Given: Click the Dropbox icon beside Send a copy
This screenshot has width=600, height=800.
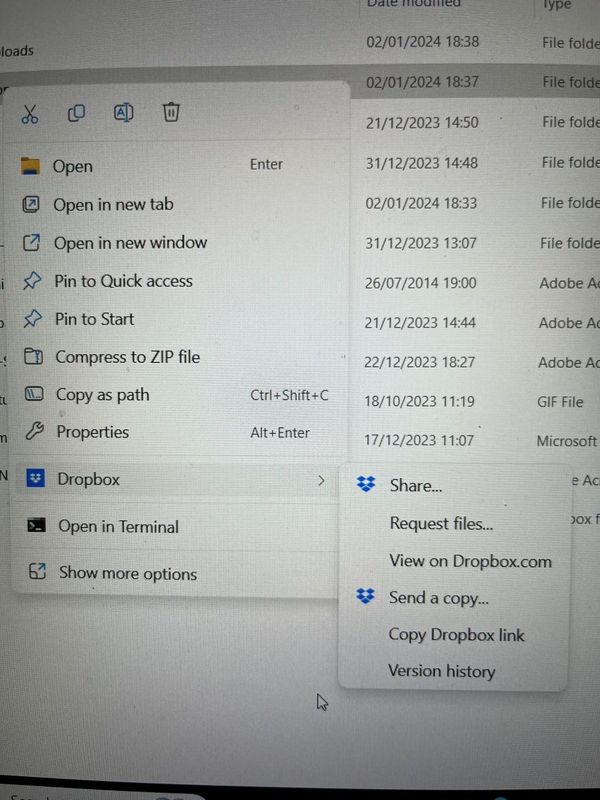Looking at the screenshot, I should pyautogui.click(x=365, y=595).
